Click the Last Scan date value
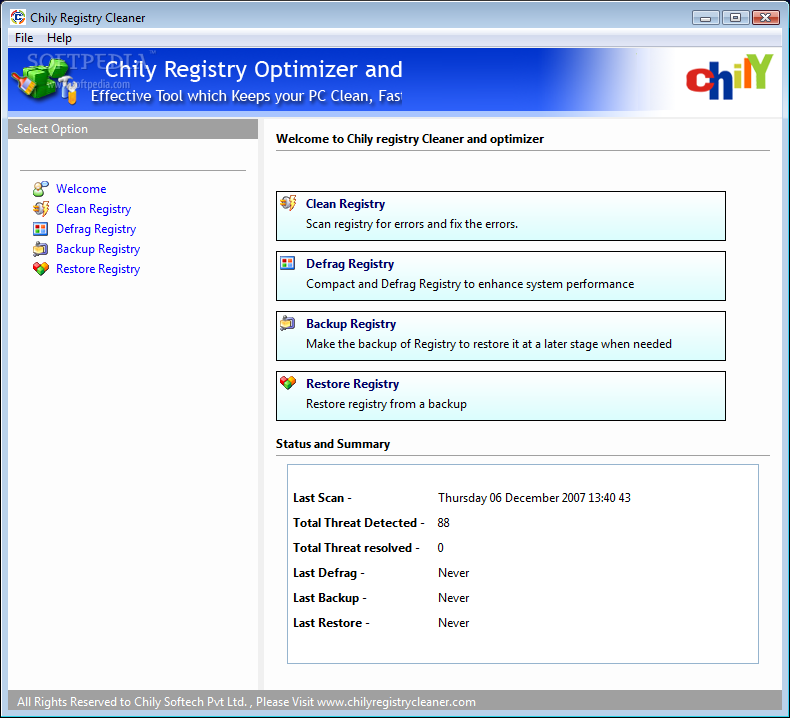Screen dimensions: 790x718 [534, 498]
